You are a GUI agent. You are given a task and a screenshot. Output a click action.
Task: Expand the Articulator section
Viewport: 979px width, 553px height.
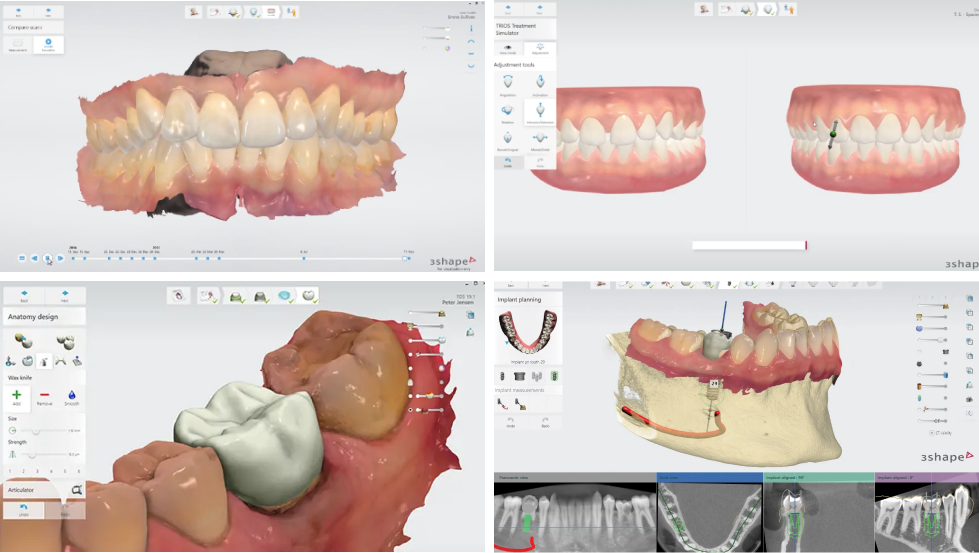pos(44,490)
